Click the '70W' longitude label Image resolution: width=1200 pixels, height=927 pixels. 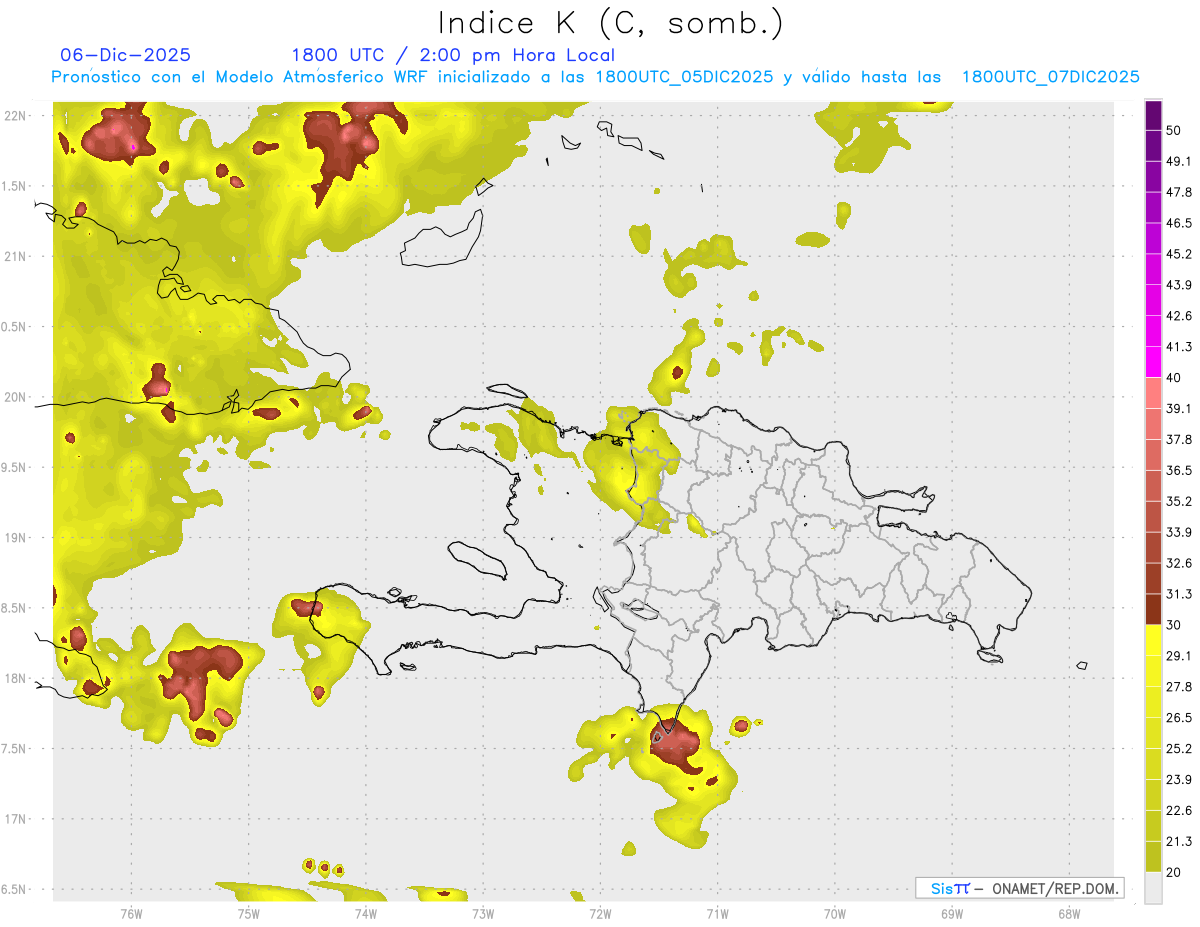(834, 914)
